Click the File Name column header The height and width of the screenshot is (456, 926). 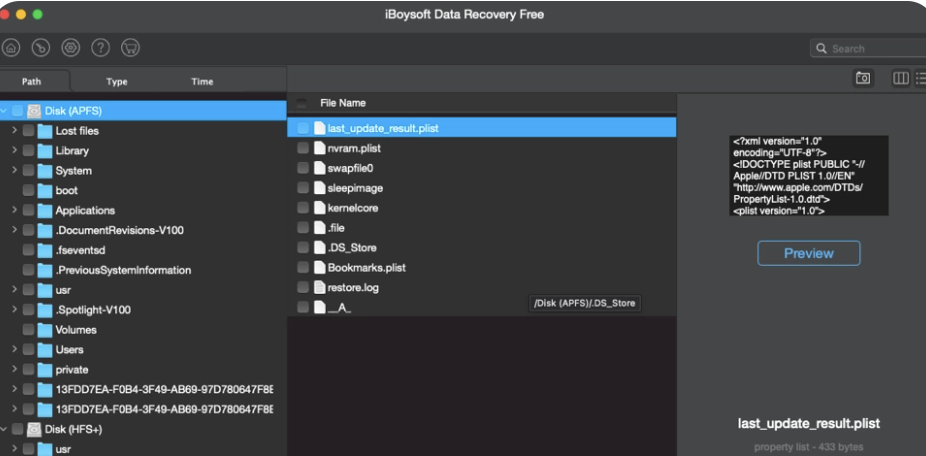click(x=343, y=103)
